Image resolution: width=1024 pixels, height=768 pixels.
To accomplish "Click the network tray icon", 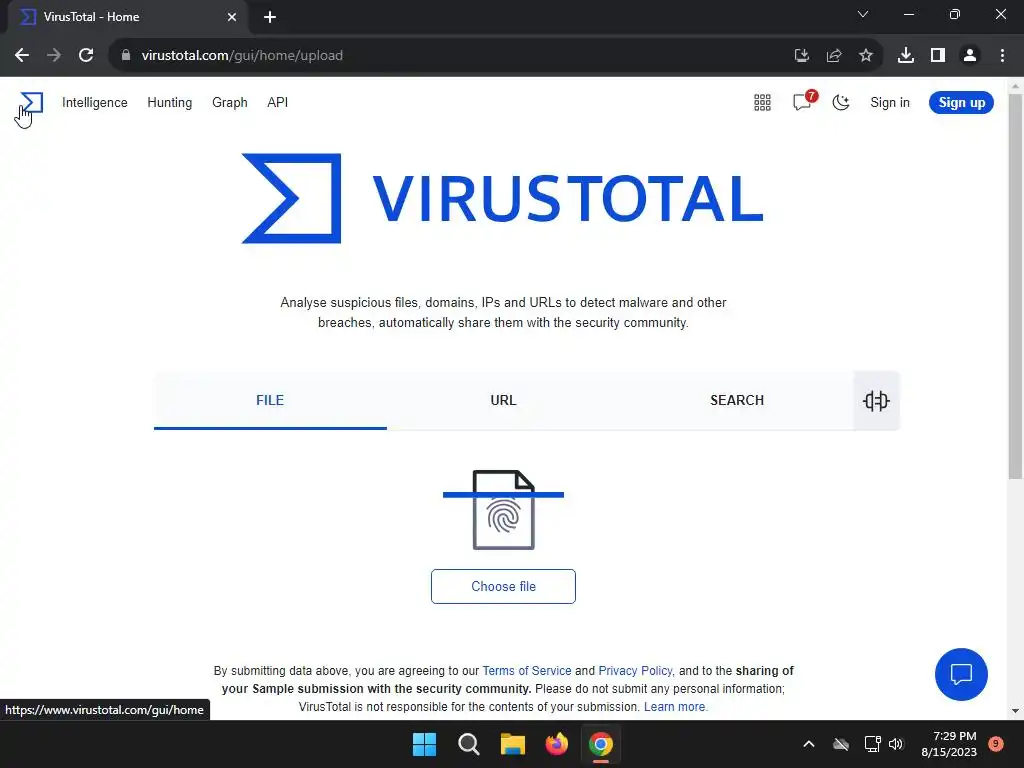I will coord(872,744).
